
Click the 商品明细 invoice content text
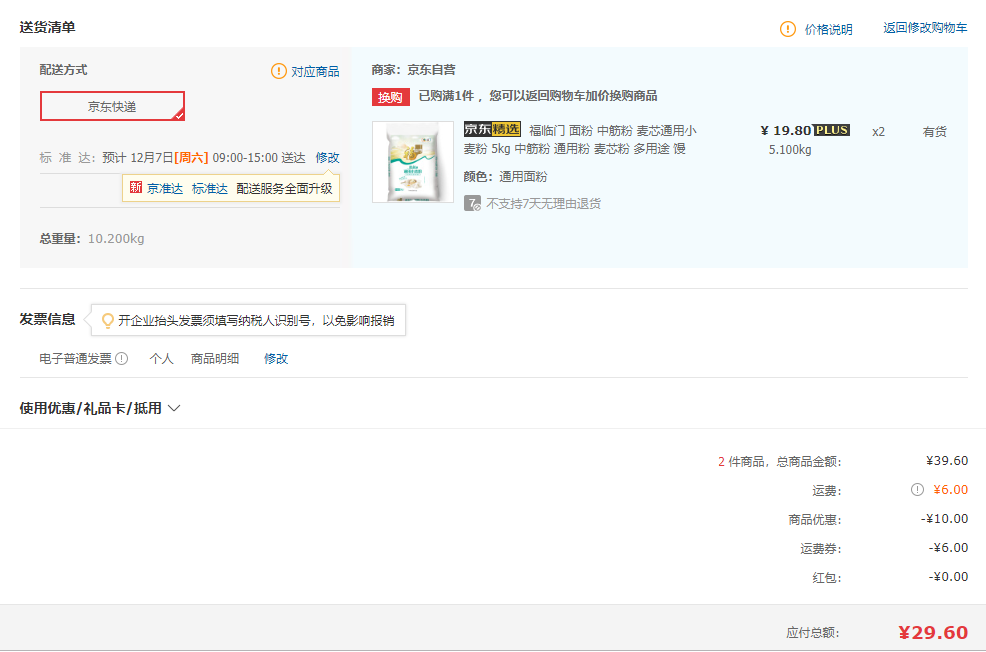click(x=214, y=358)
